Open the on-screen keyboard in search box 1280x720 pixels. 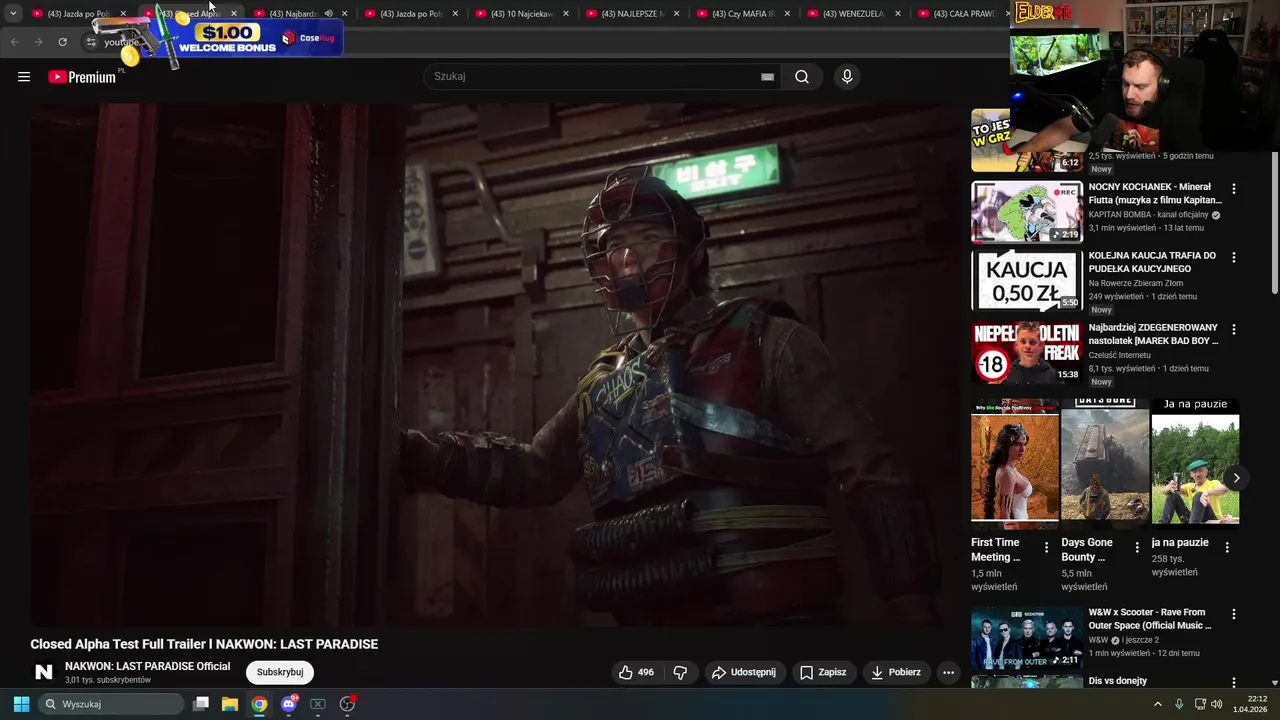pos(767,77)
